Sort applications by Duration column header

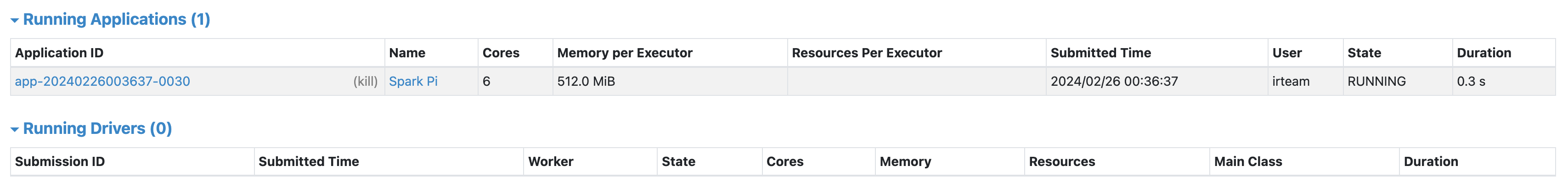pos(1484,53)
